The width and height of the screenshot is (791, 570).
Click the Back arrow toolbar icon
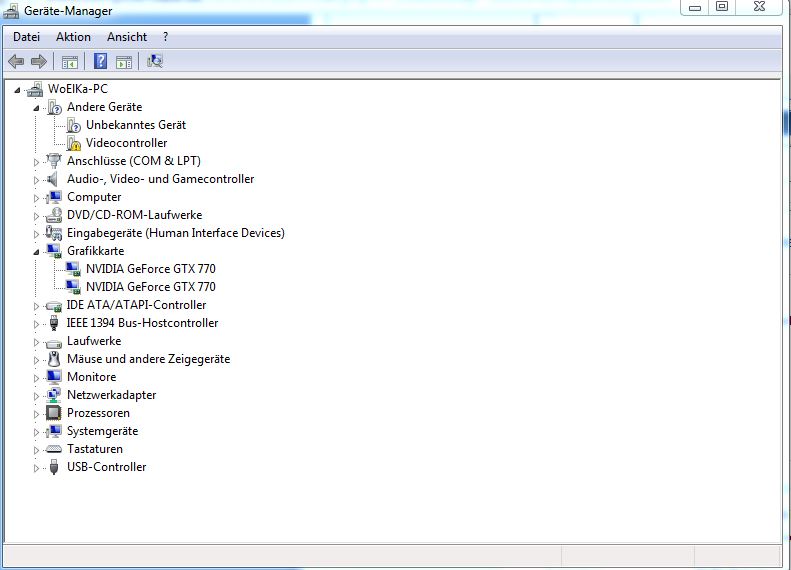[x=16, y=62]
